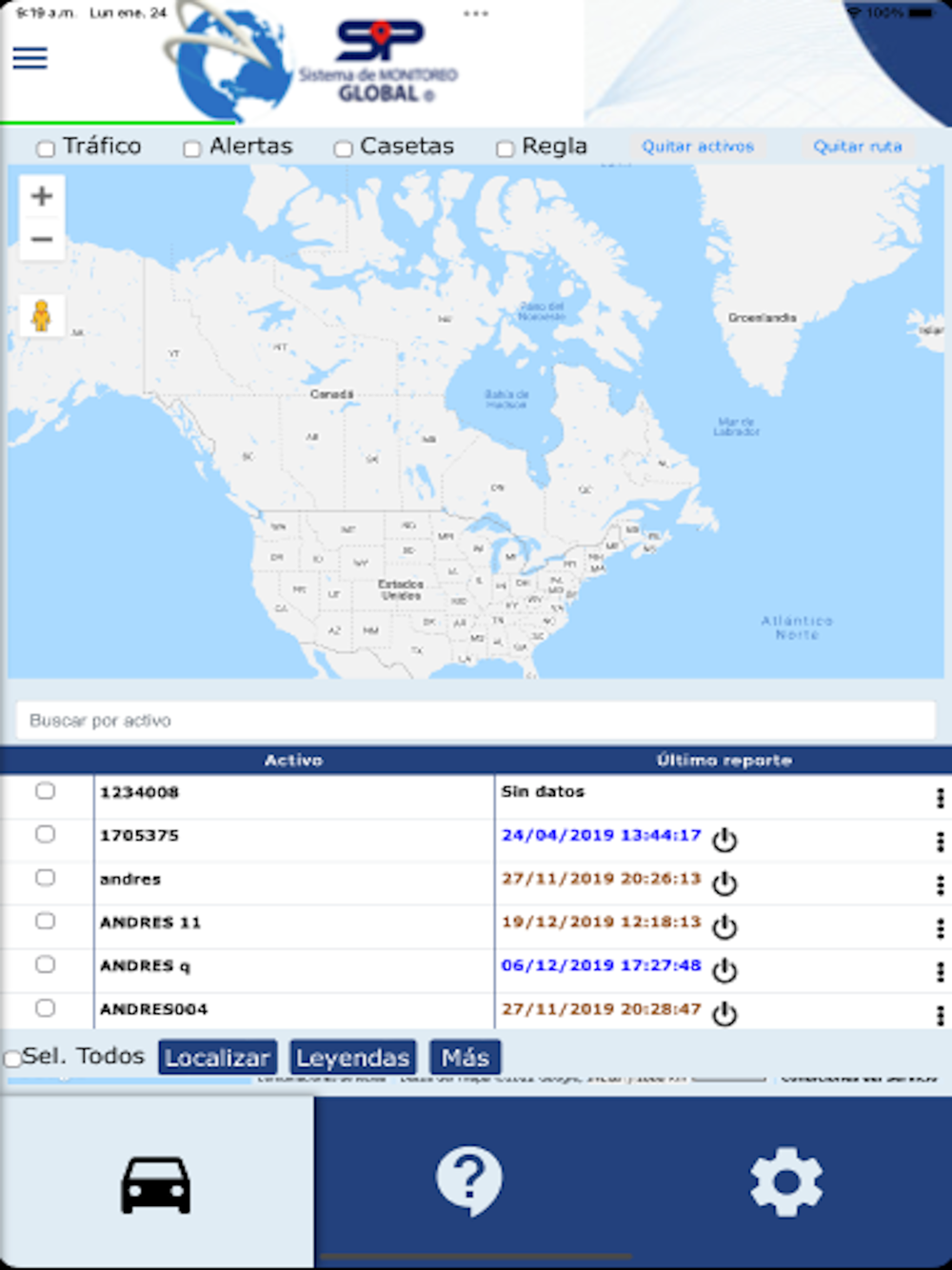Switch to the vehicles car tab
Viewport: 952px width, 1270px height.
(x=156, y=1182)
